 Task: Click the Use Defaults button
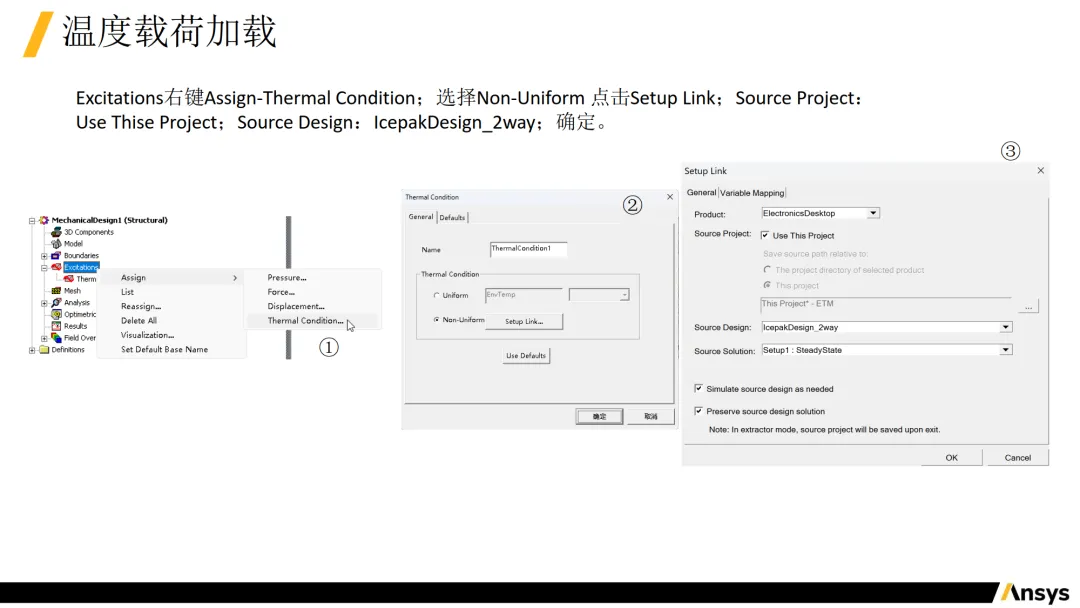tap(526, 356)
